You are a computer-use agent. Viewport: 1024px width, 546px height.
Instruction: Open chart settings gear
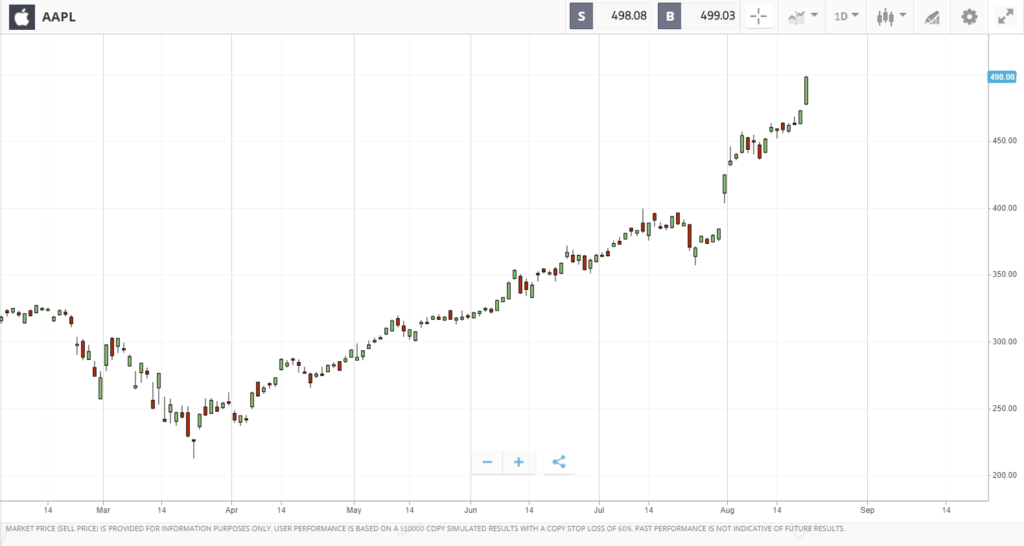click(969, 16)
